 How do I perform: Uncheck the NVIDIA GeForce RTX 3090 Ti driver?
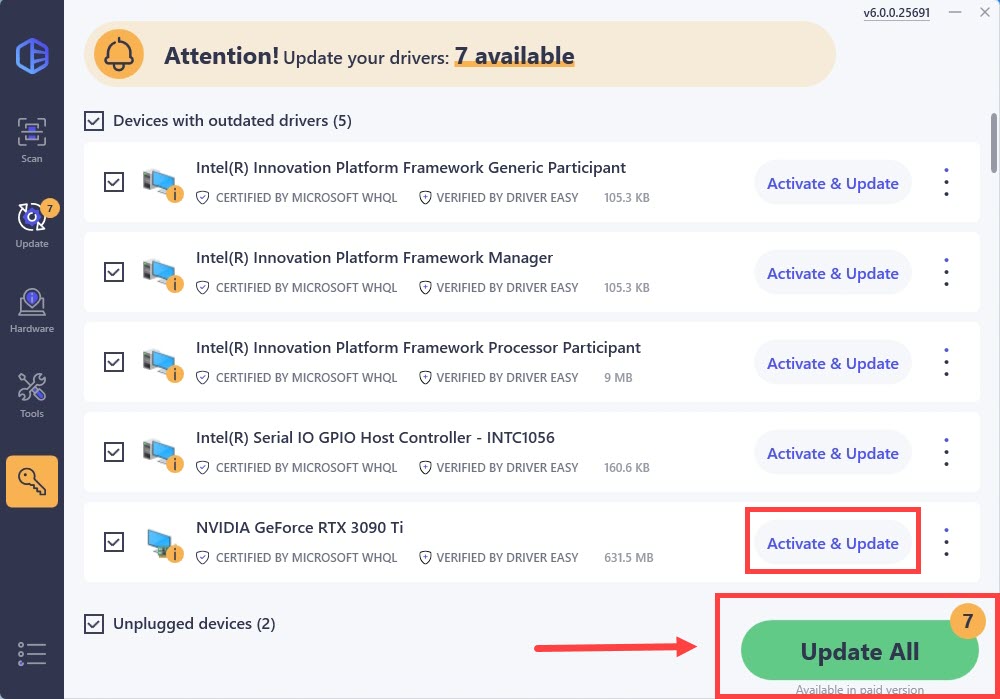(x=114, y=542)
